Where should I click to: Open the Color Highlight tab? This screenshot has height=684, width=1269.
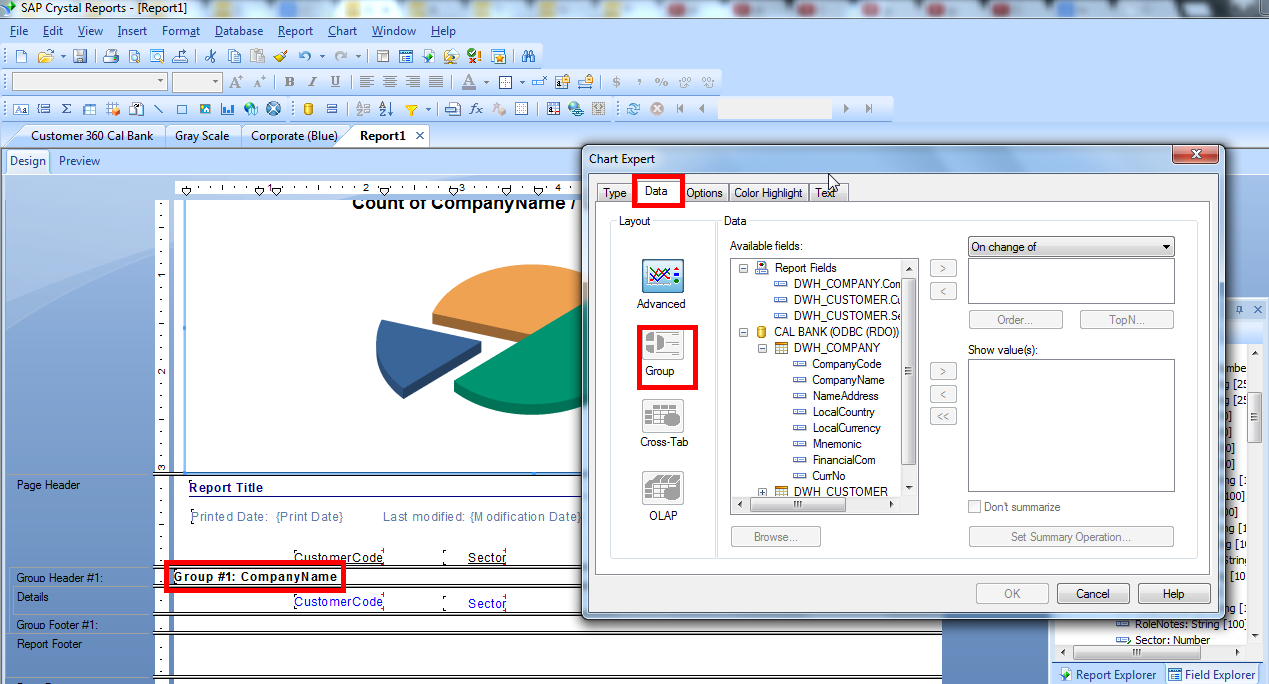768,193
